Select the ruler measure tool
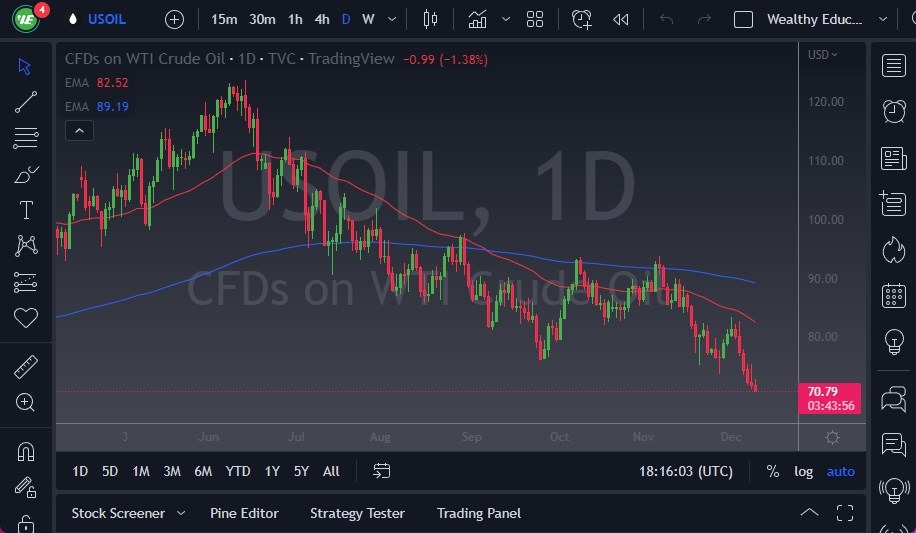 click(x=26, y=367)
